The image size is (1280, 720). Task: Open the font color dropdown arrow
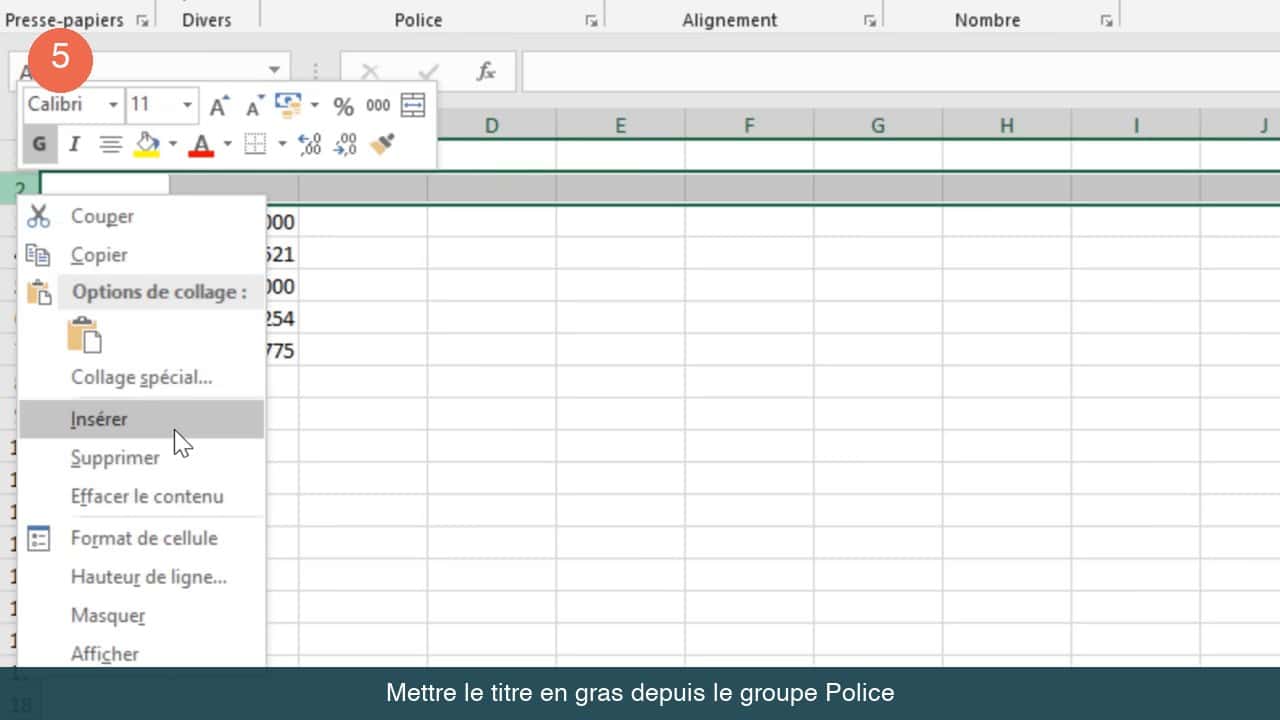227,144
